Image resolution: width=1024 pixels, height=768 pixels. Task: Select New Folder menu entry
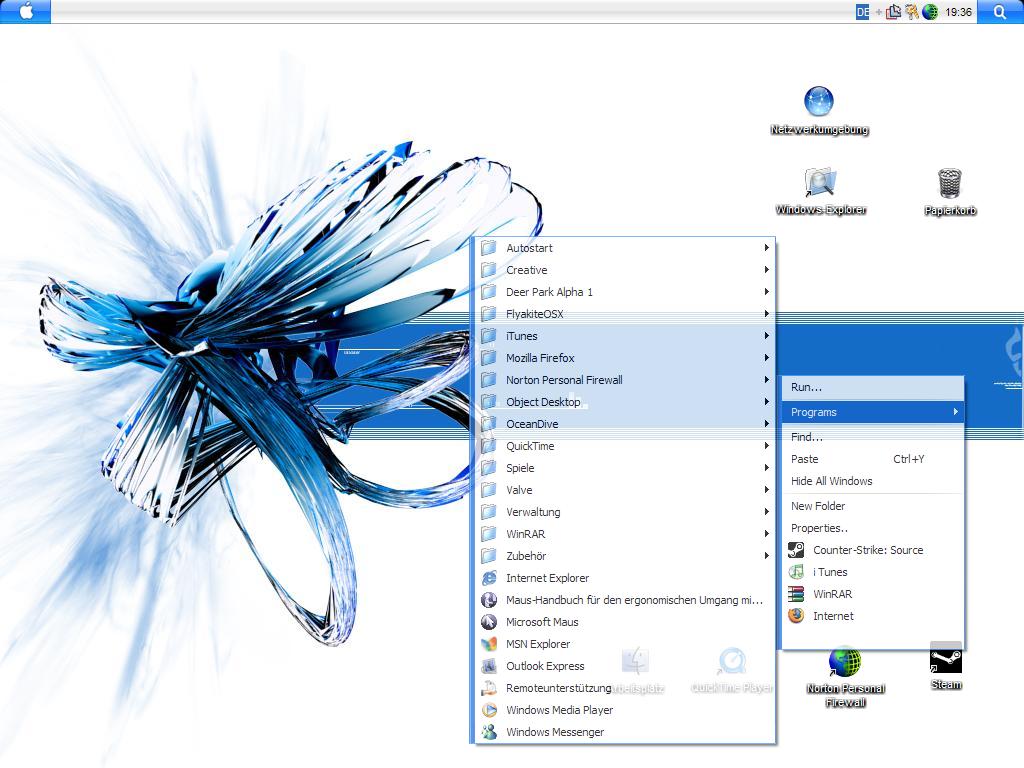coord(872,506)
